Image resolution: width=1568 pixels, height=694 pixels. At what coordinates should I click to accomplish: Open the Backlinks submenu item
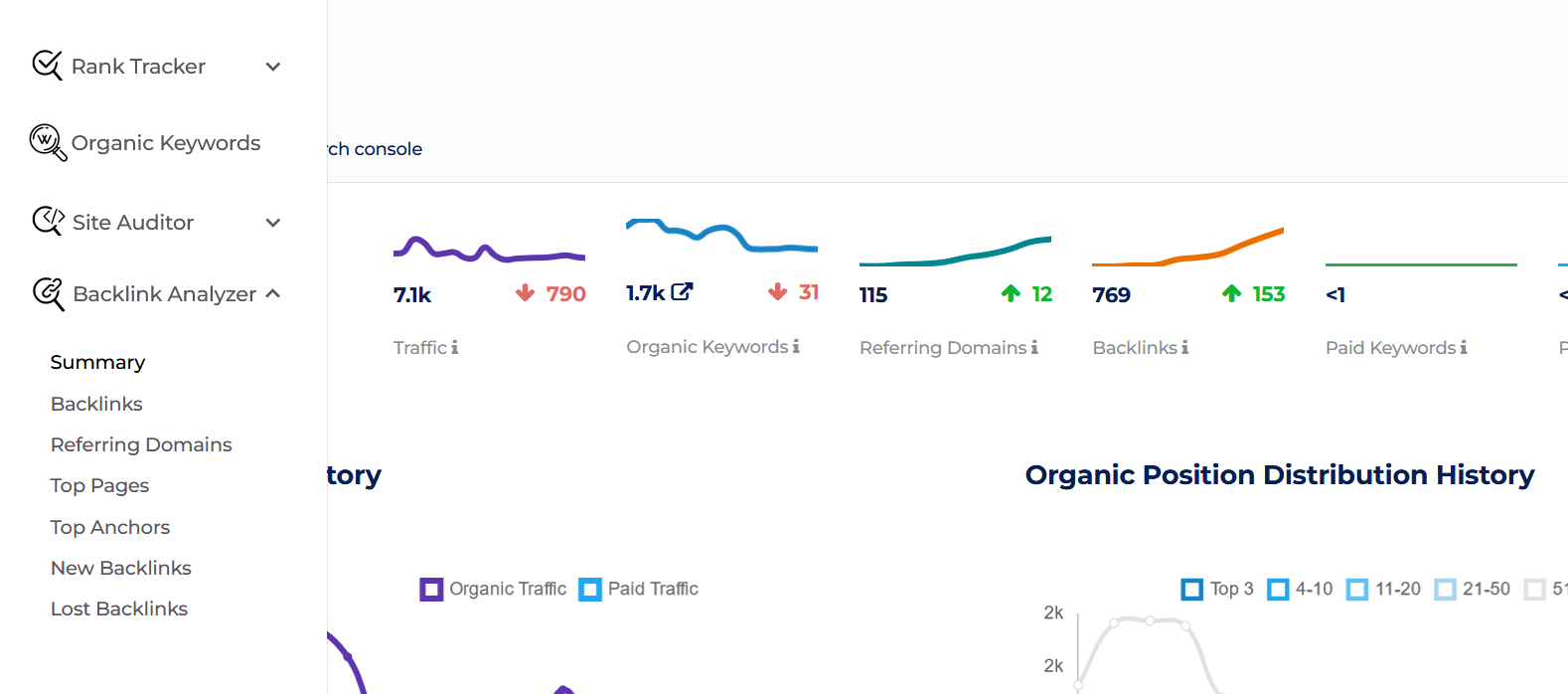96,404
